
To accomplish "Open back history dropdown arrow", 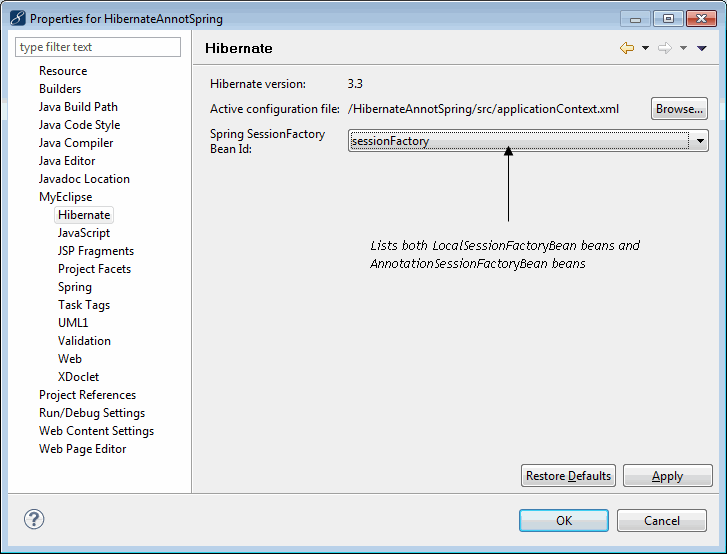I will coord(645,48).
